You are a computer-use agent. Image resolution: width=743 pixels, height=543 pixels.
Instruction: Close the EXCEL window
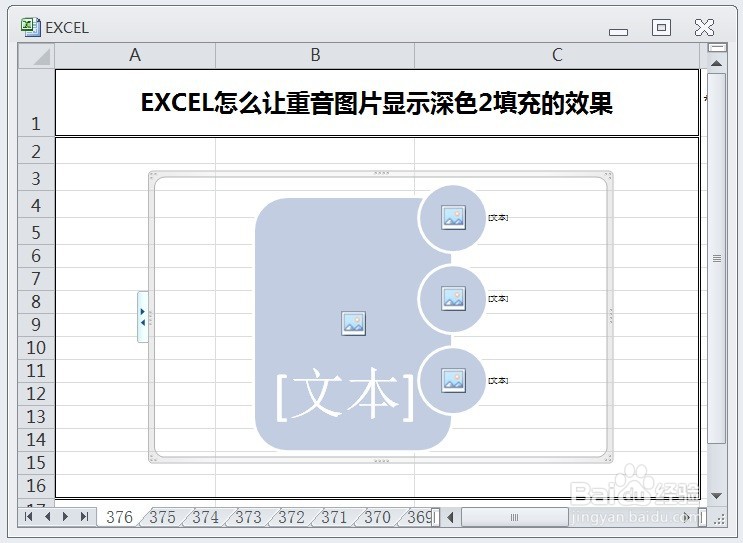click(x=704, y=27)
